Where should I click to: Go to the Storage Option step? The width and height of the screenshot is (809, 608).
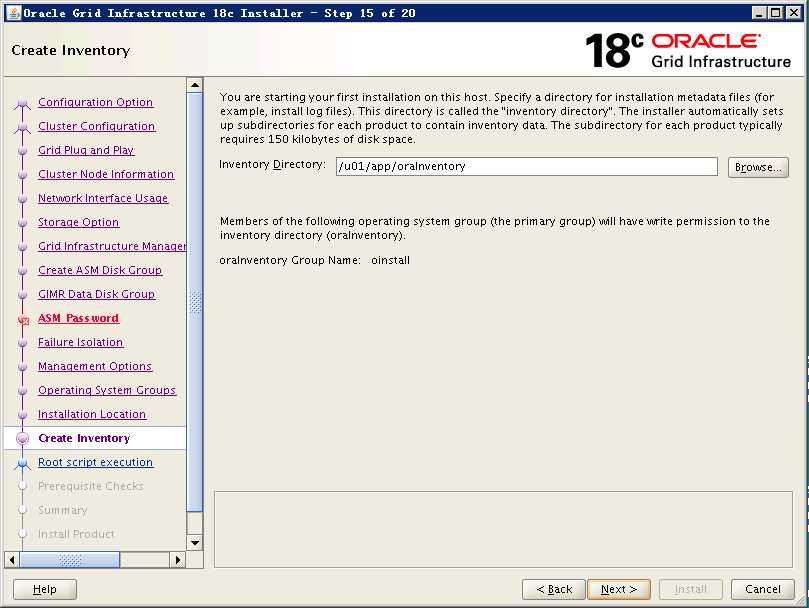[78, 222]
